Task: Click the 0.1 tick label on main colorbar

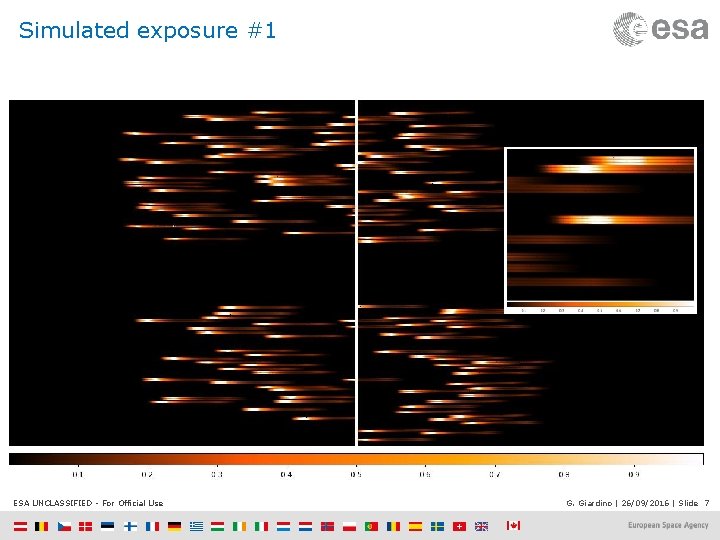Action: click(78, 474)
